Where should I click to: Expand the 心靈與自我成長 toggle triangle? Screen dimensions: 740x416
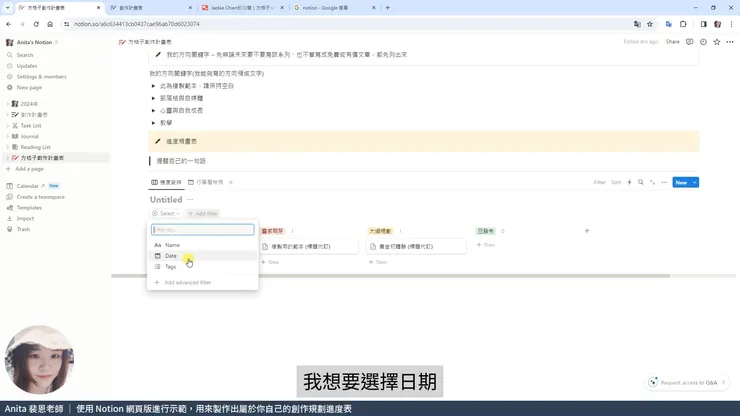pyautogui.click(x=153, y=110)
